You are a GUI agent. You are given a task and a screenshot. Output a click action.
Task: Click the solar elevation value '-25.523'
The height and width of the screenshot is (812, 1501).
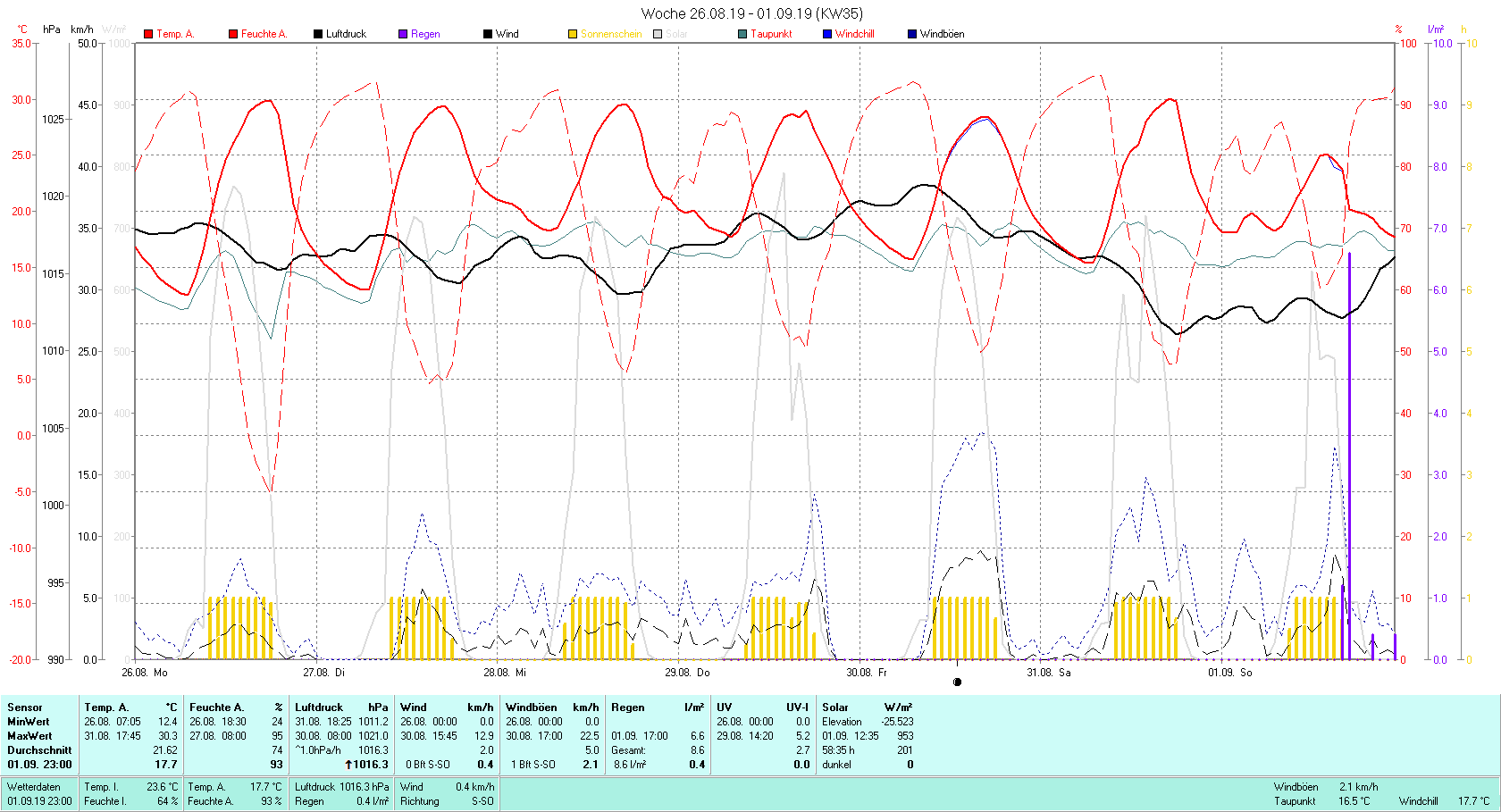point(897,722)
